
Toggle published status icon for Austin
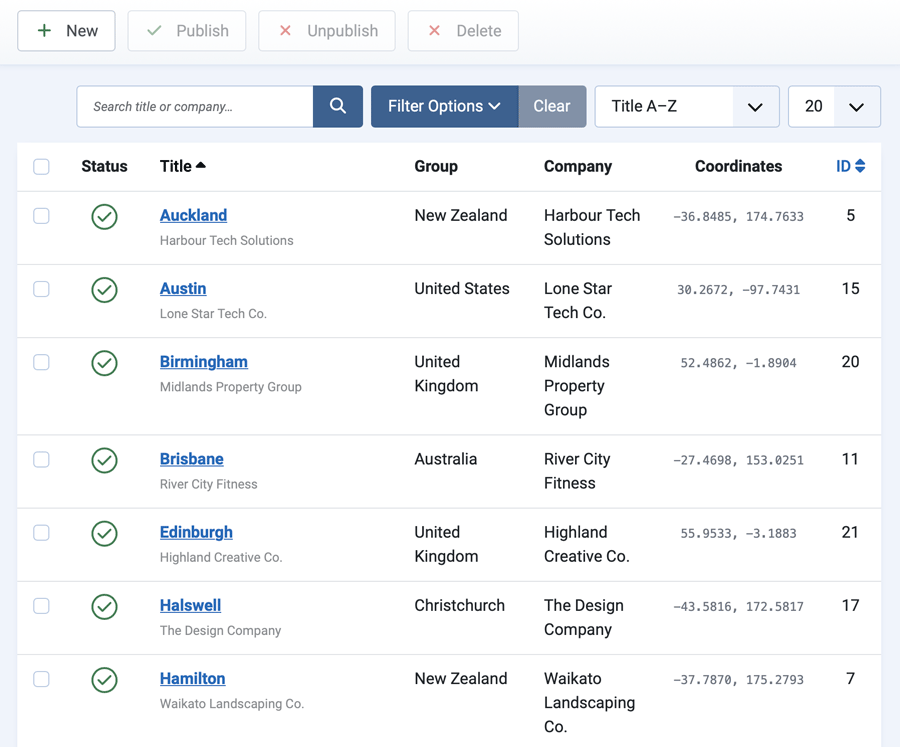pyautogui.click(x=104, y=290)
